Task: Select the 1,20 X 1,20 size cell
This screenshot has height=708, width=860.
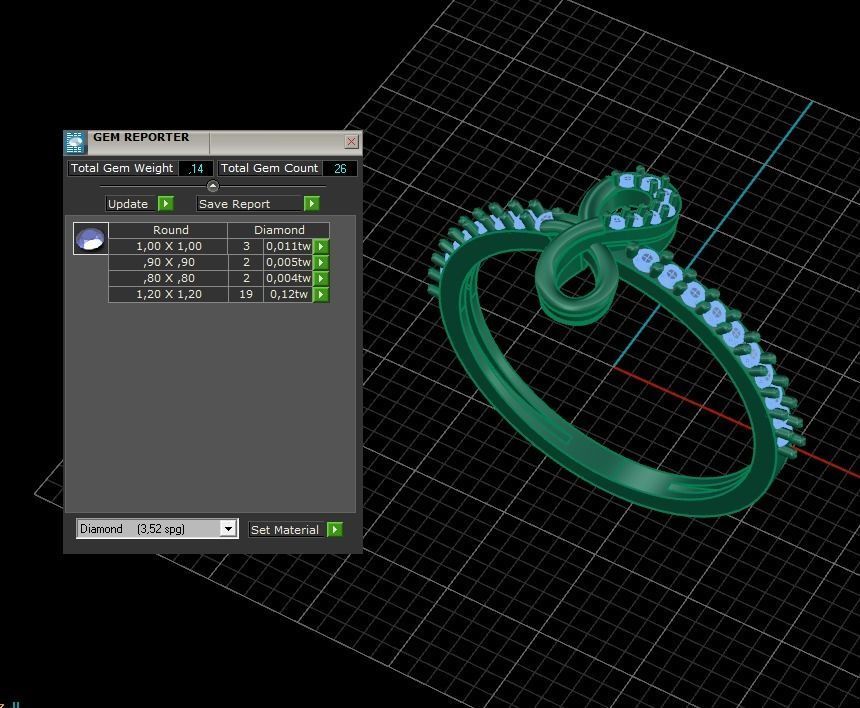Action: coord(168,294)
